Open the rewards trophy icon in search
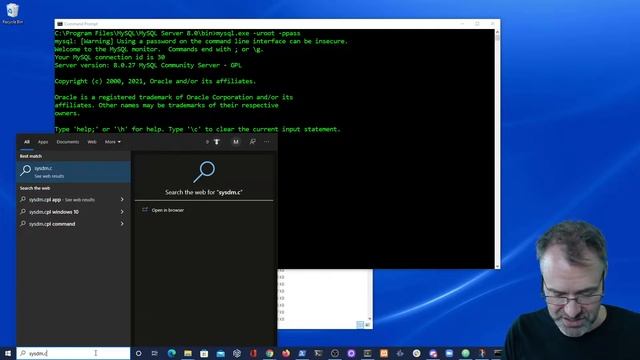 click(x=217, y=142)
